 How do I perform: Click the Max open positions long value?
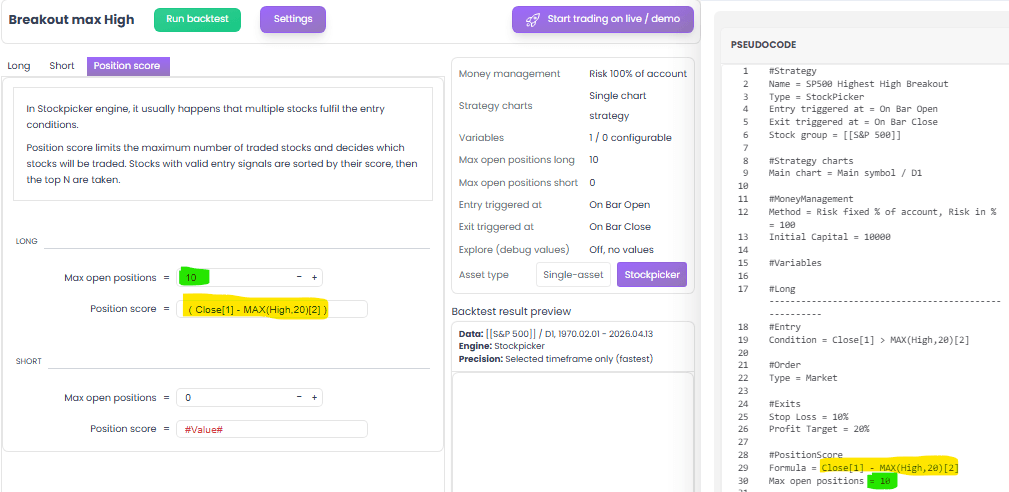pos(595,159)
